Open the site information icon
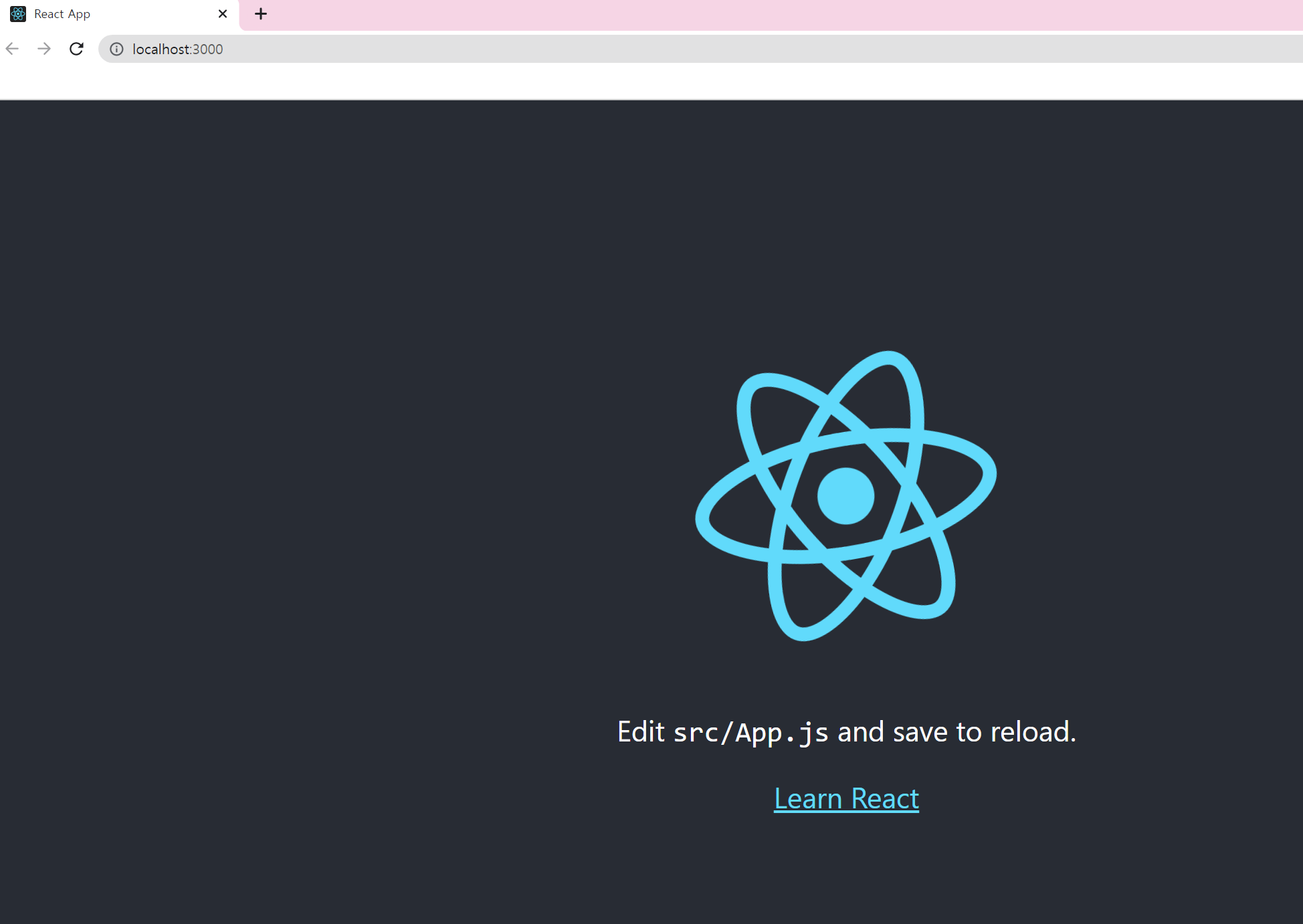This screenshot has height=924, width=1303. 116,49
